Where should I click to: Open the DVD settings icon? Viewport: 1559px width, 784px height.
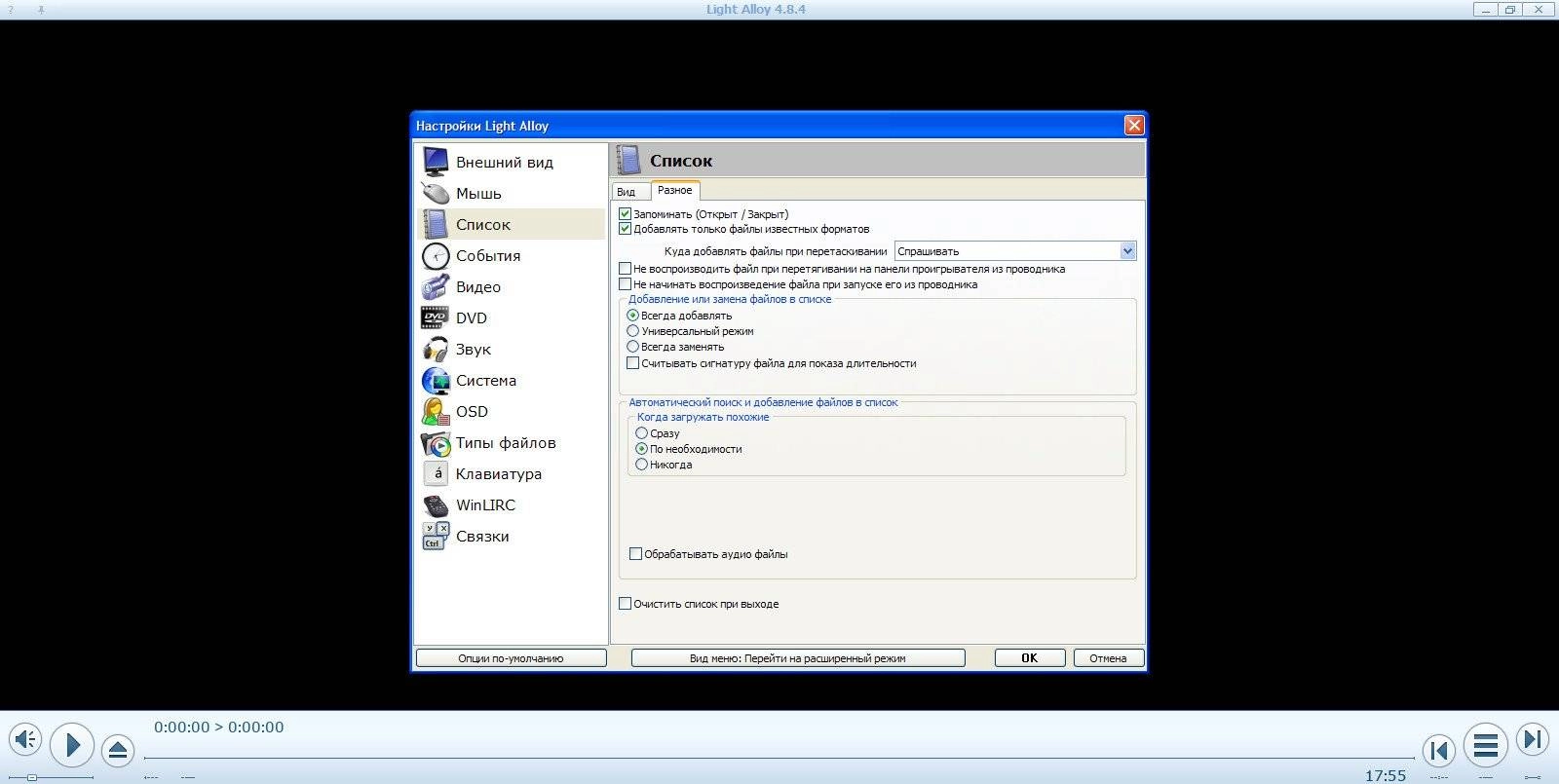point(436,317)
